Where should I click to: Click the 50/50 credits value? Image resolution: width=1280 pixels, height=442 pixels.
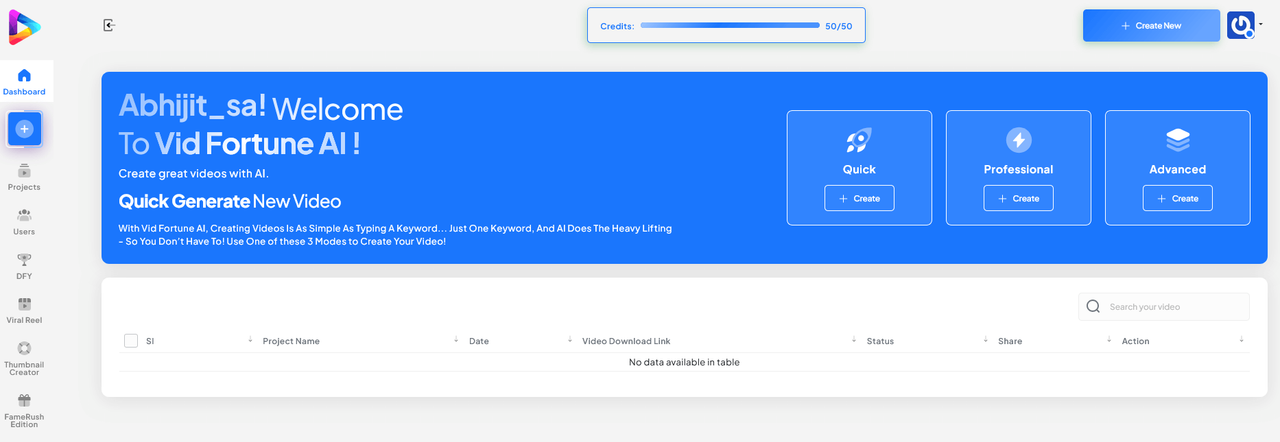click(x=839, y=26)
